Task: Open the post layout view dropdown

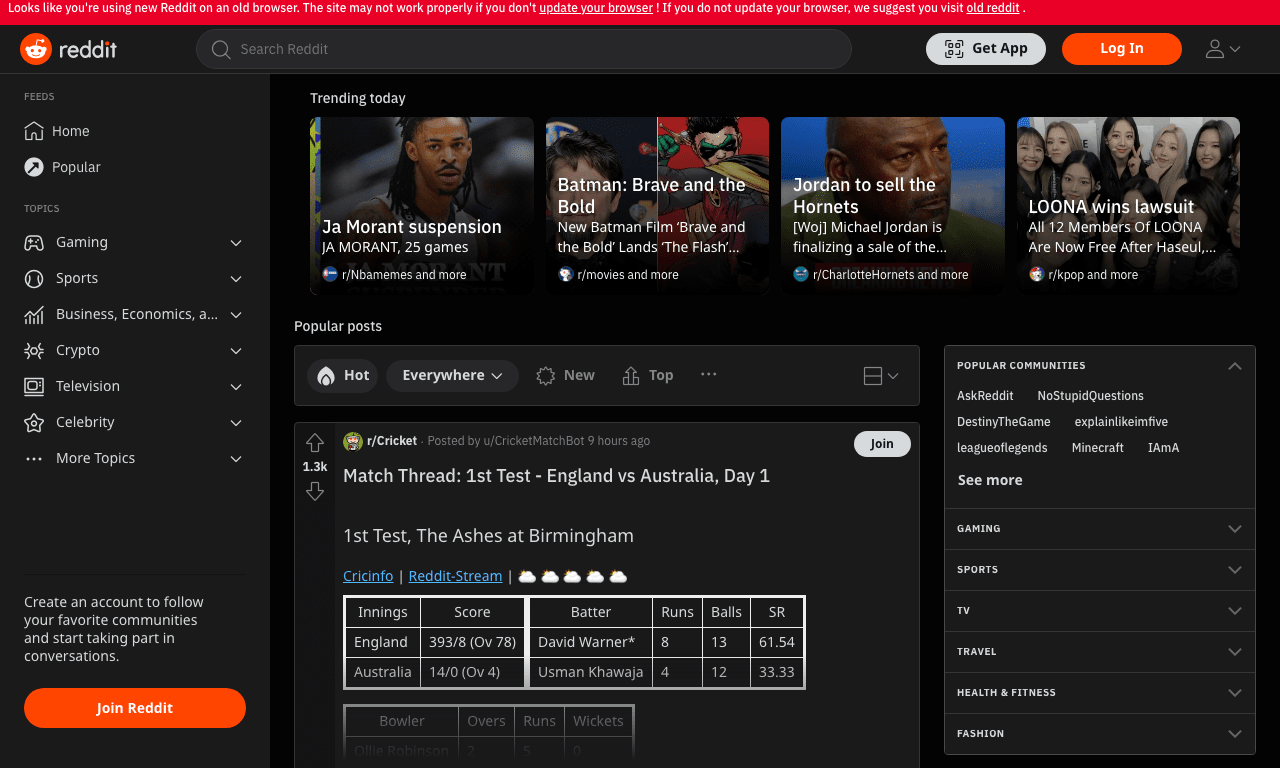Action: (881, 376)
